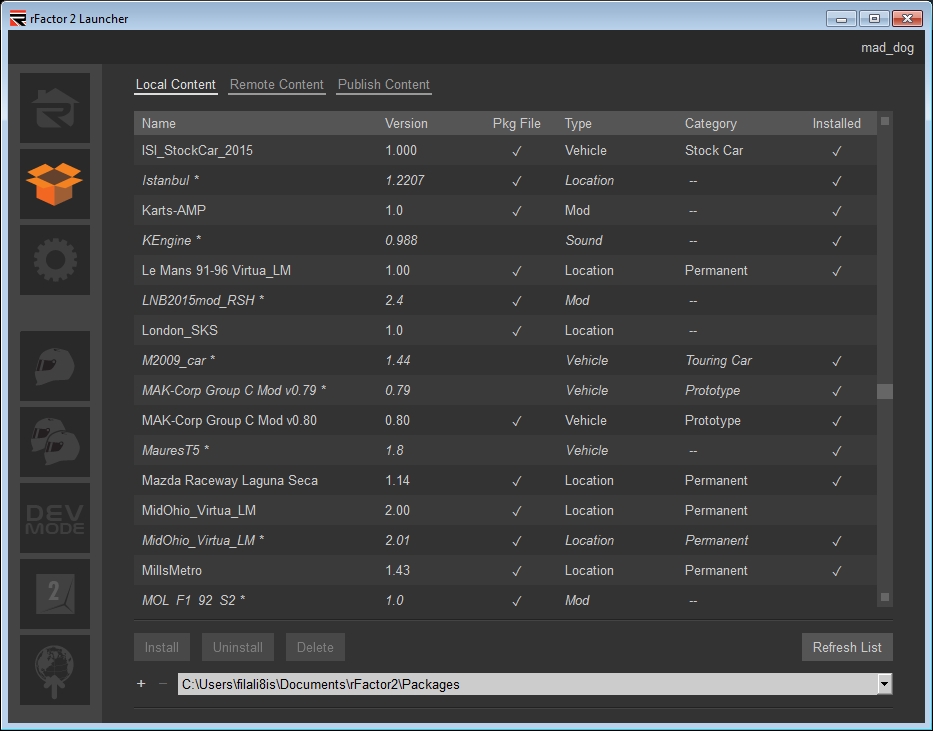Open the launcher home icon in sidebar

55,108
